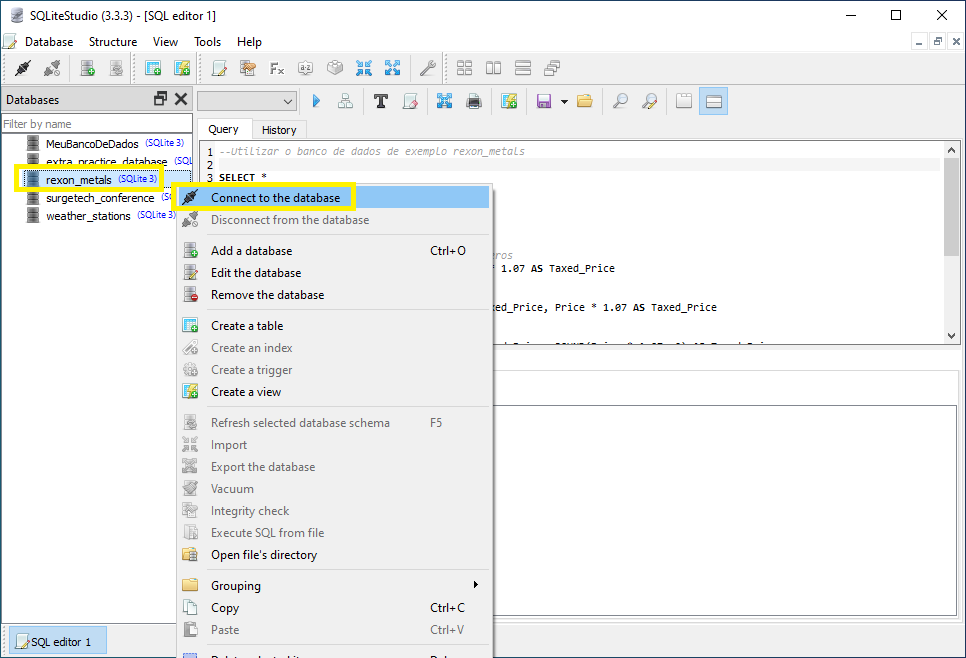Choose Edit the database from context menu
The image size is (966, 658).
[x=333, y=273]
